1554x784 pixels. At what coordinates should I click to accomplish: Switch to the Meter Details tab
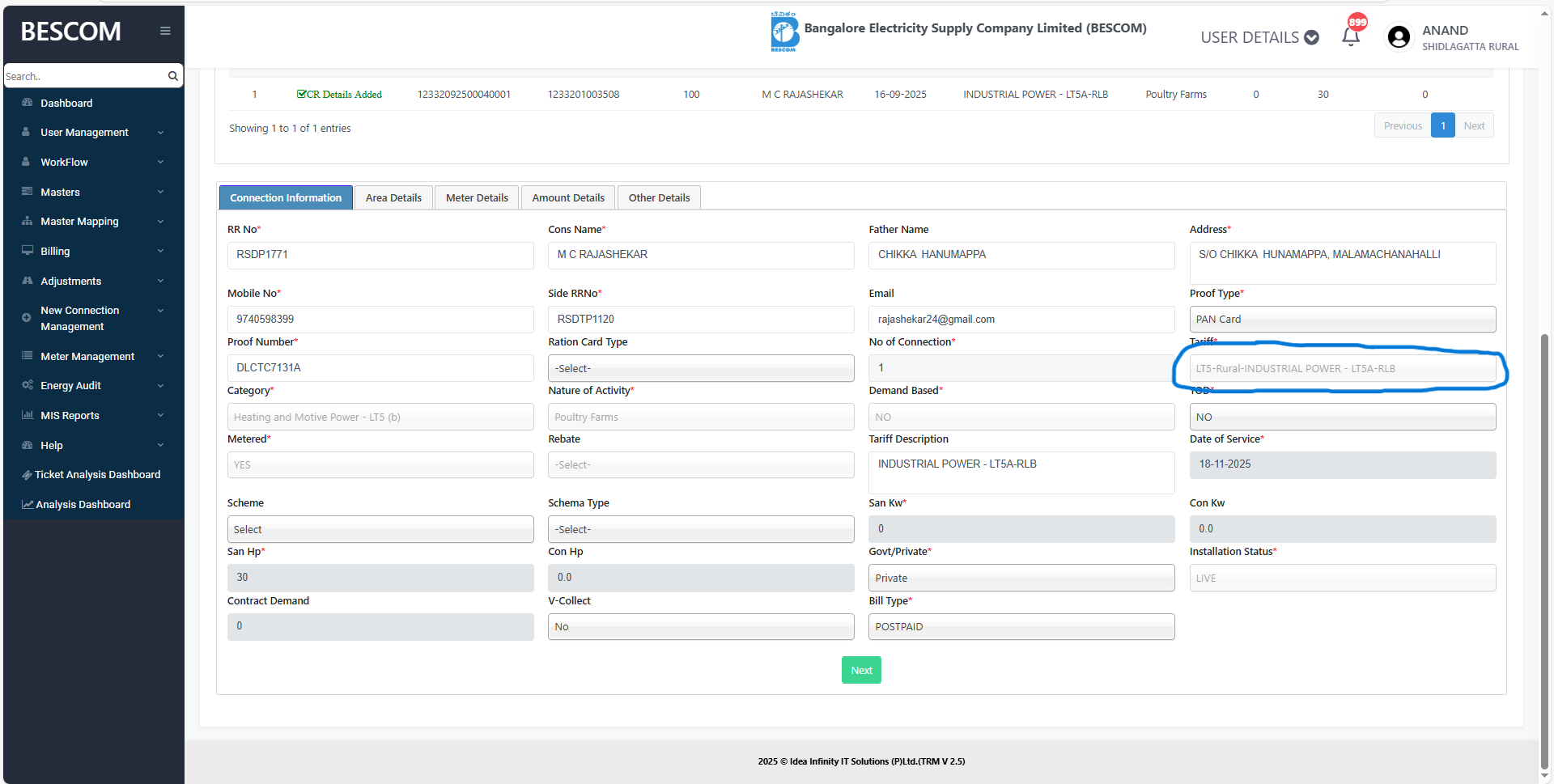click(x=477, y=198)
